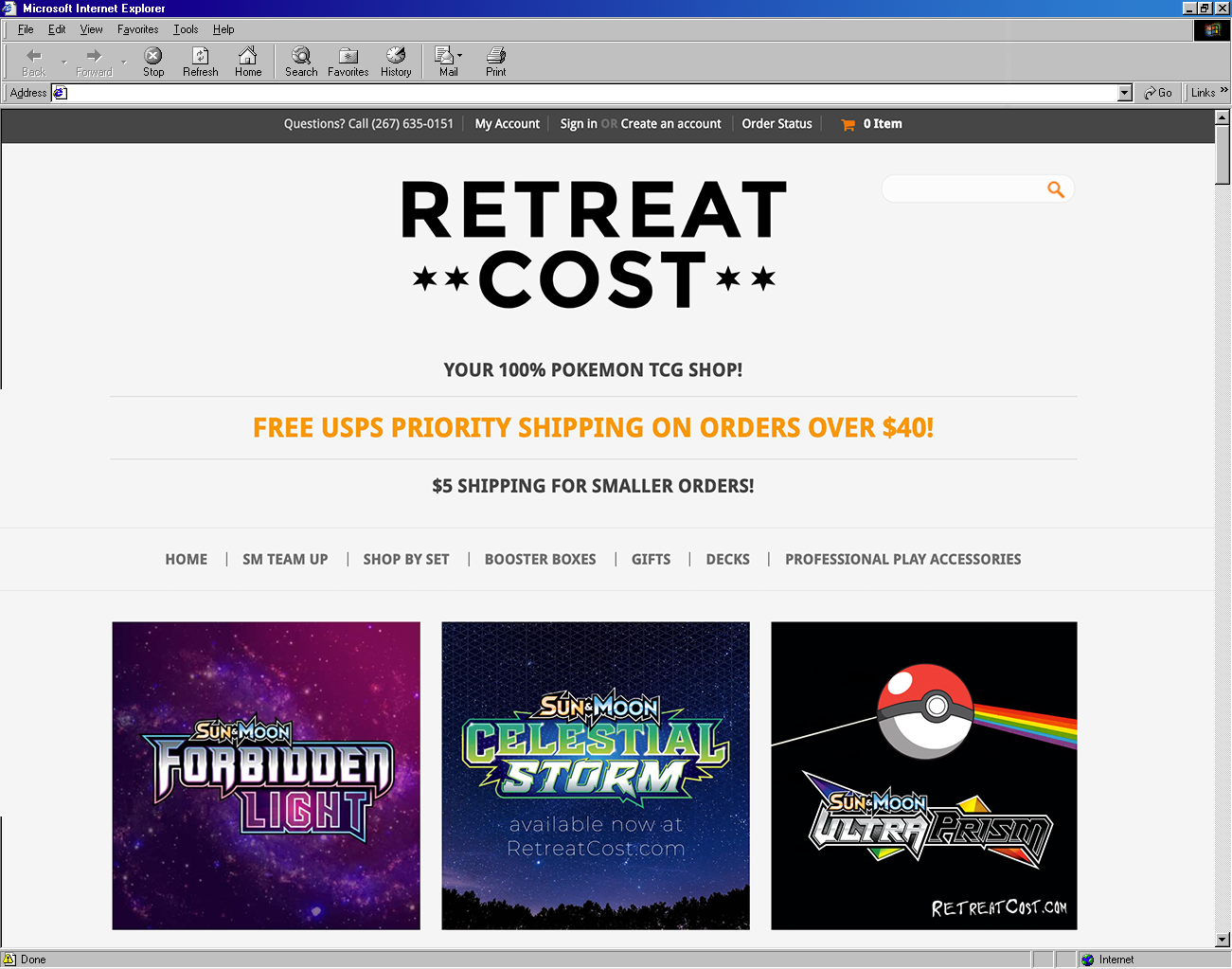1232x969 pixels.
Task: Click into the Address bar field
Action: 593,93
